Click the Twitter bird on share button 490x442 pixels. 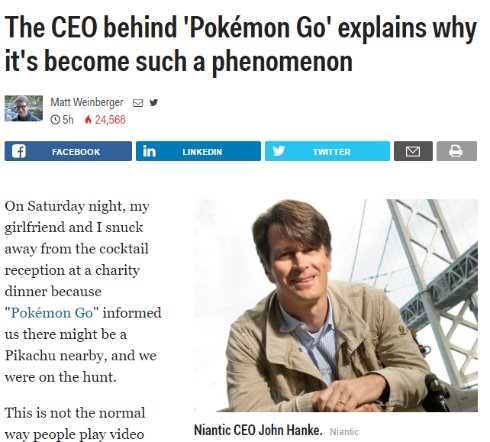278,151
